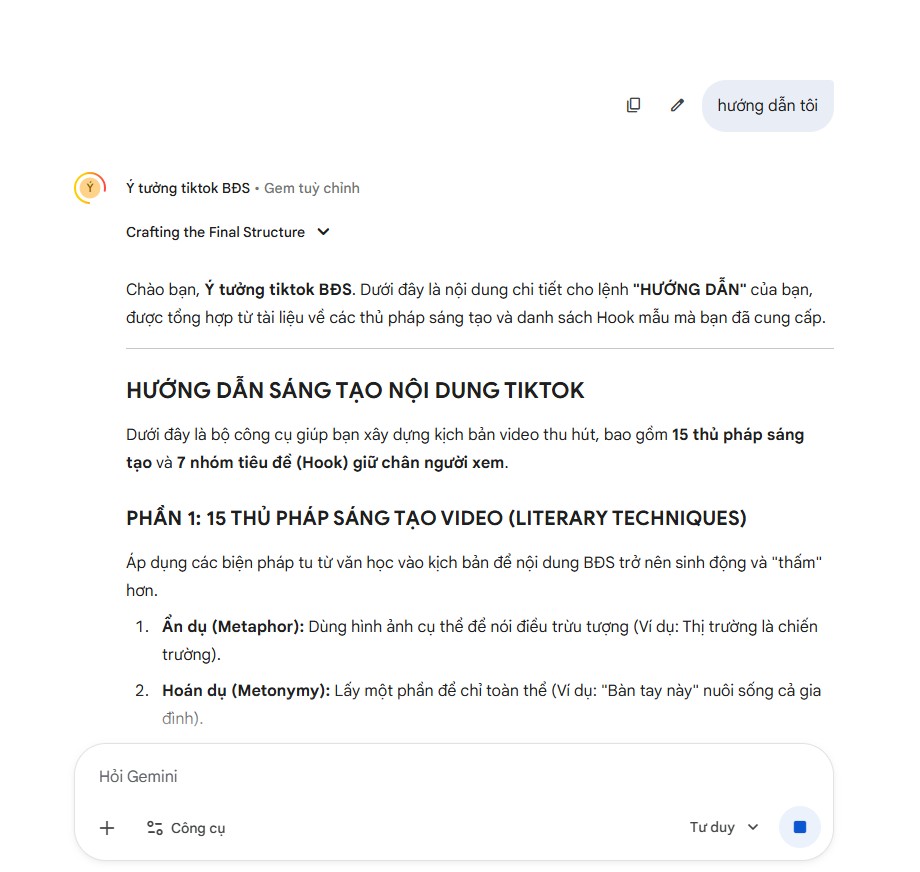This screenshot has height=872, width=920.
Task: Expand "Crafting the Final Structure" thinking
Action: coord(228,232)
